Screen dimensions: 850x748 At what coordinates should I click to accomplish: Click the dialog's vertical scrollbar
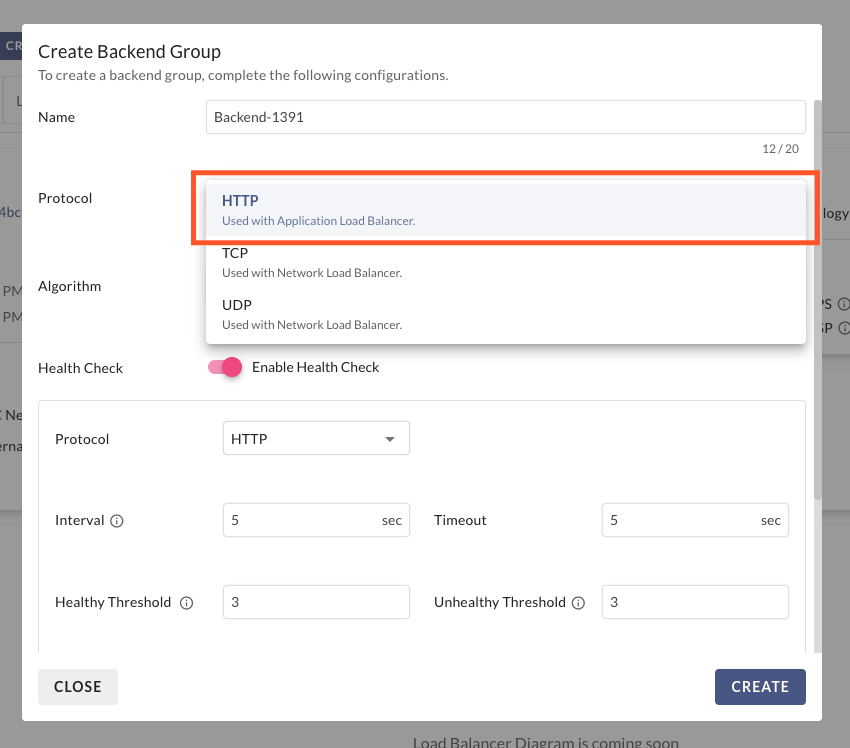coord(818,300)
